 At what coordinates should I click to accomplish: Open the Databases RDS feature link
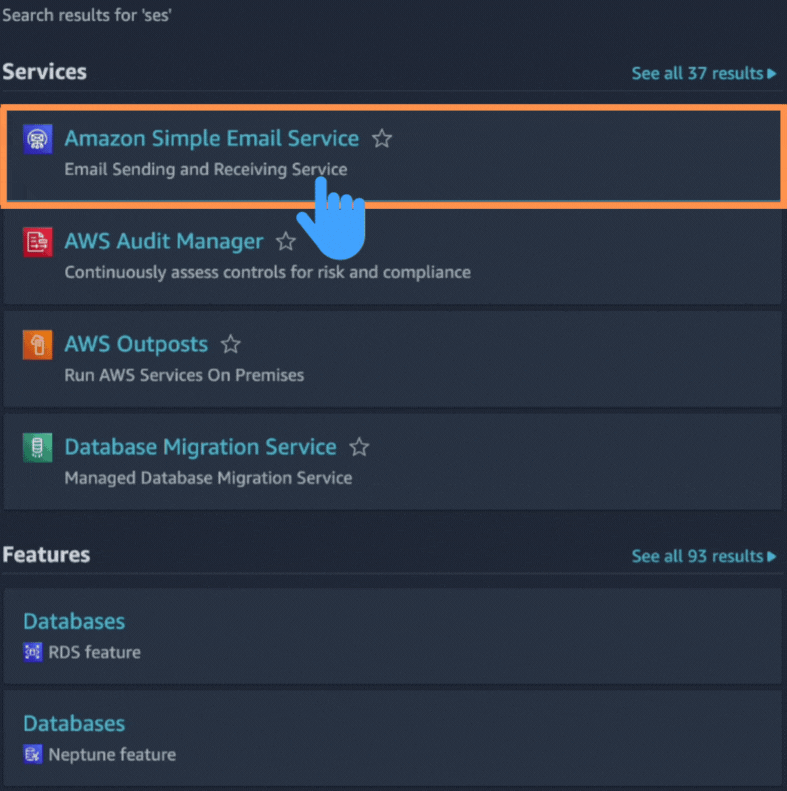pos(74,622)
